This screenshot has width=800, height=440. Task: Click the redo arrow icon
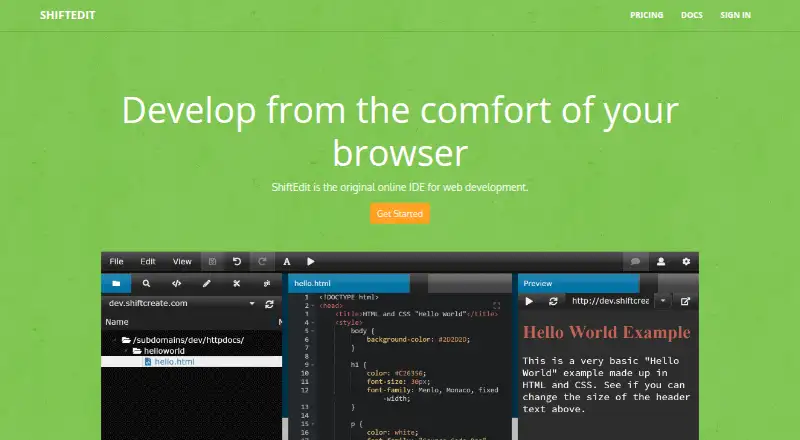[262, 261]
